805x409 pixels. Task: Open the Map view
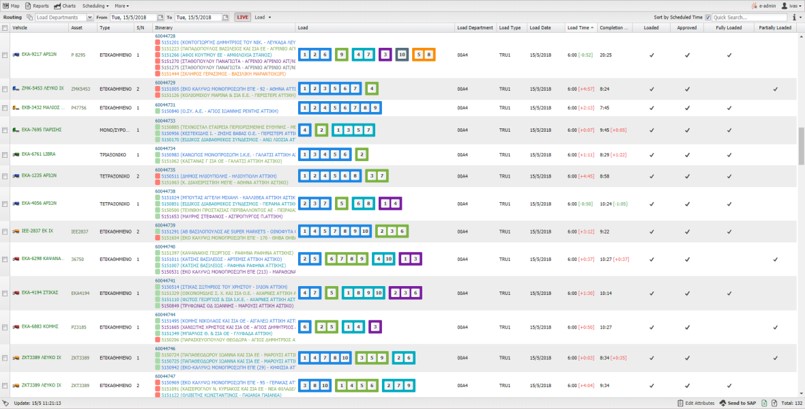12,6
